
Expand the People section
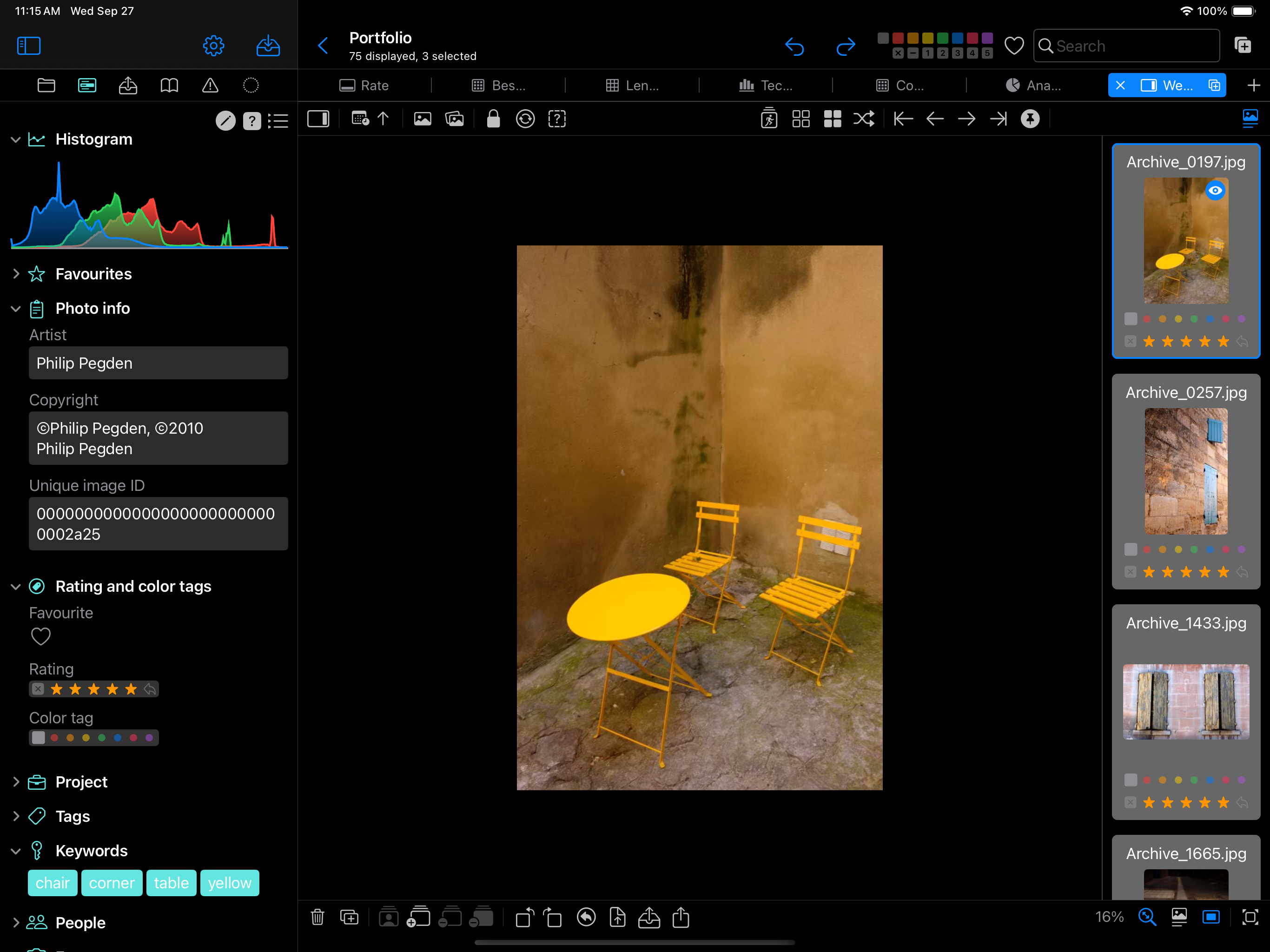[x=16, y=923]
